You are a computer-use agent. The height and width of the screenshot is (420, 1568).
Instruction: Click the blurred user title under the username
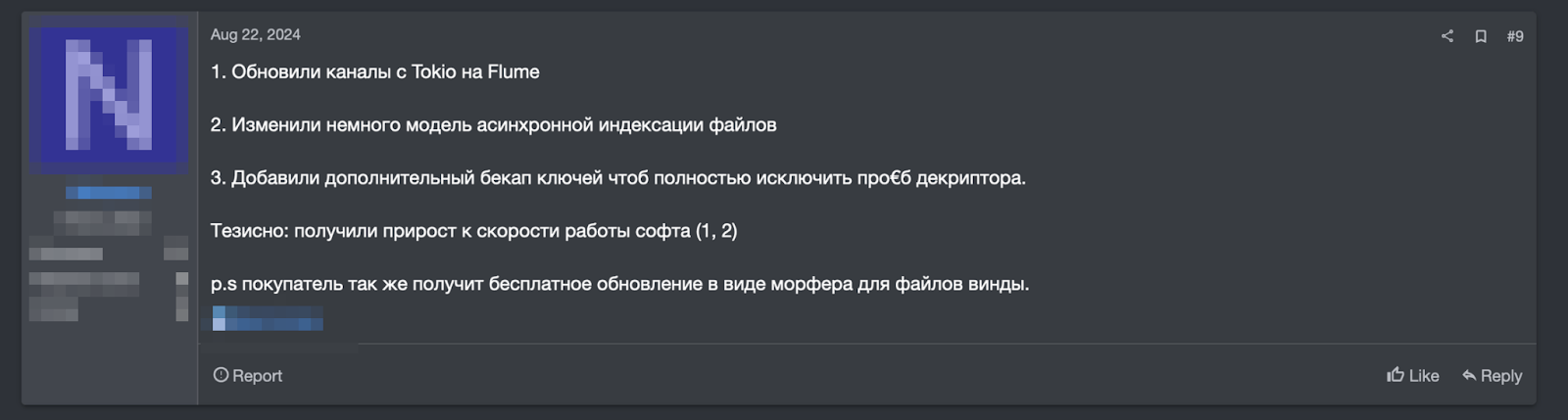(x=102, y=222)
